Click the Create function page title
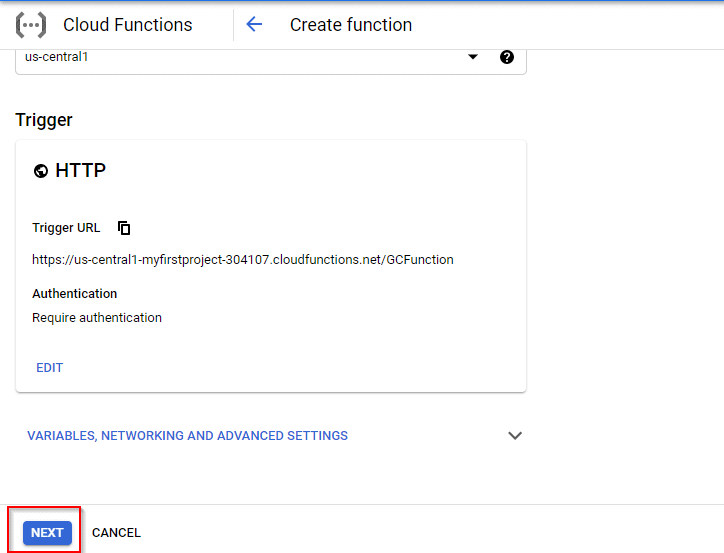 tap(351, 25)
